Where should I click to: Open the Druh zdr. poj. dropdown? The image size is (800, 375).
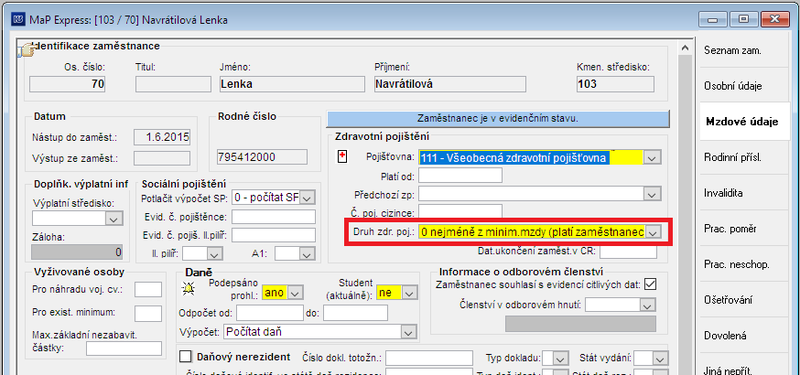[653, 232]
